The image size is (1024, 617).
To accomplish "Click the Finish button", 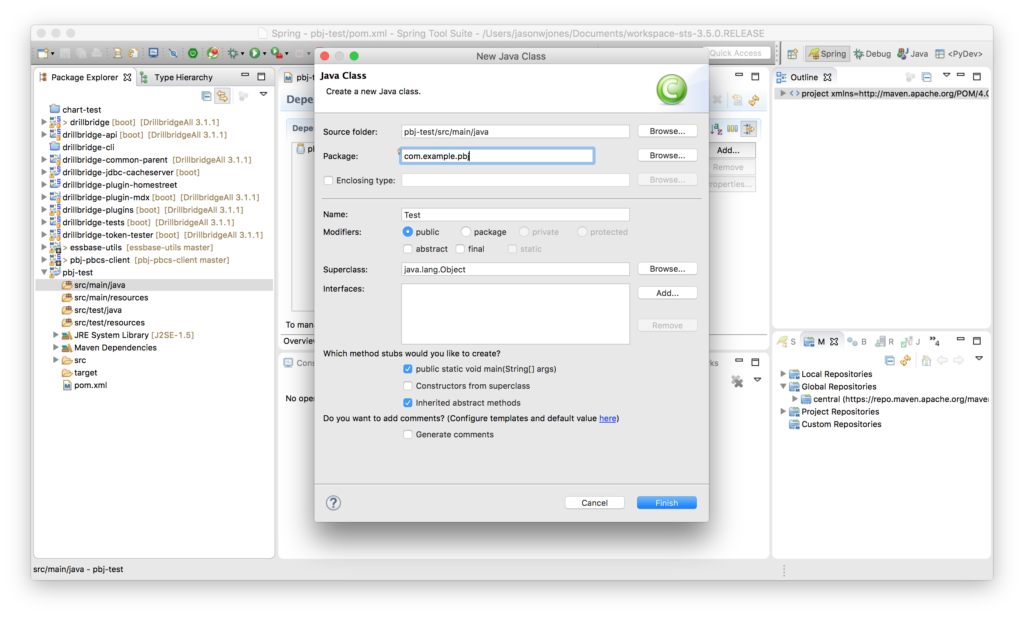I will coord(666,502).
